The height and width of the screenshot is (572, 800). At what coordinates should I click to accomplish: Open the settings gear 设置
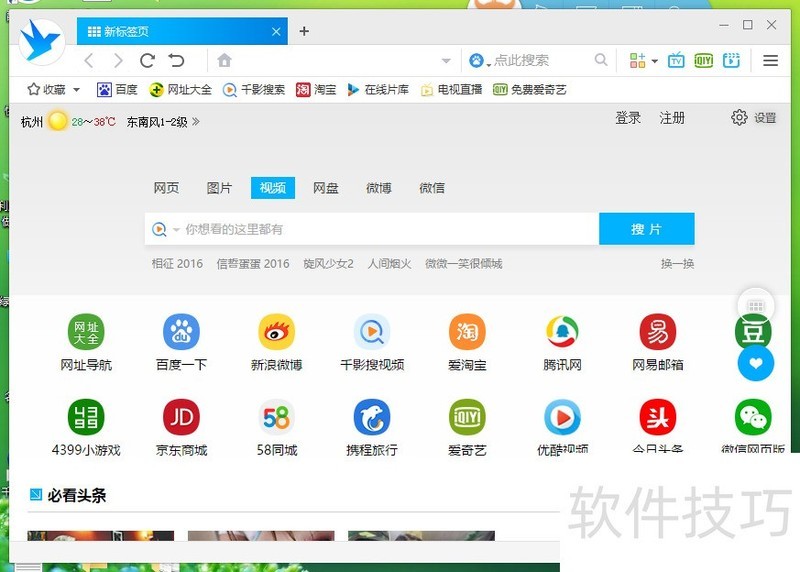[x=754, y=118]
